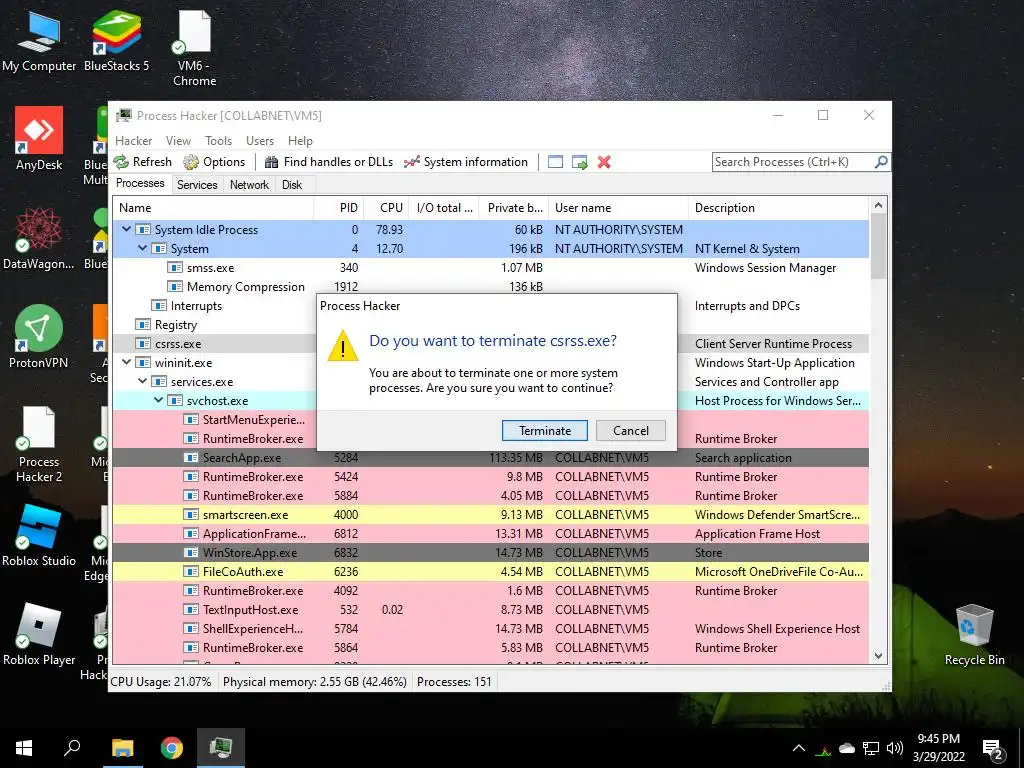Open Roblox Studio desktop icon
This screenshot has height=768, width=1024.
(39, 536)
